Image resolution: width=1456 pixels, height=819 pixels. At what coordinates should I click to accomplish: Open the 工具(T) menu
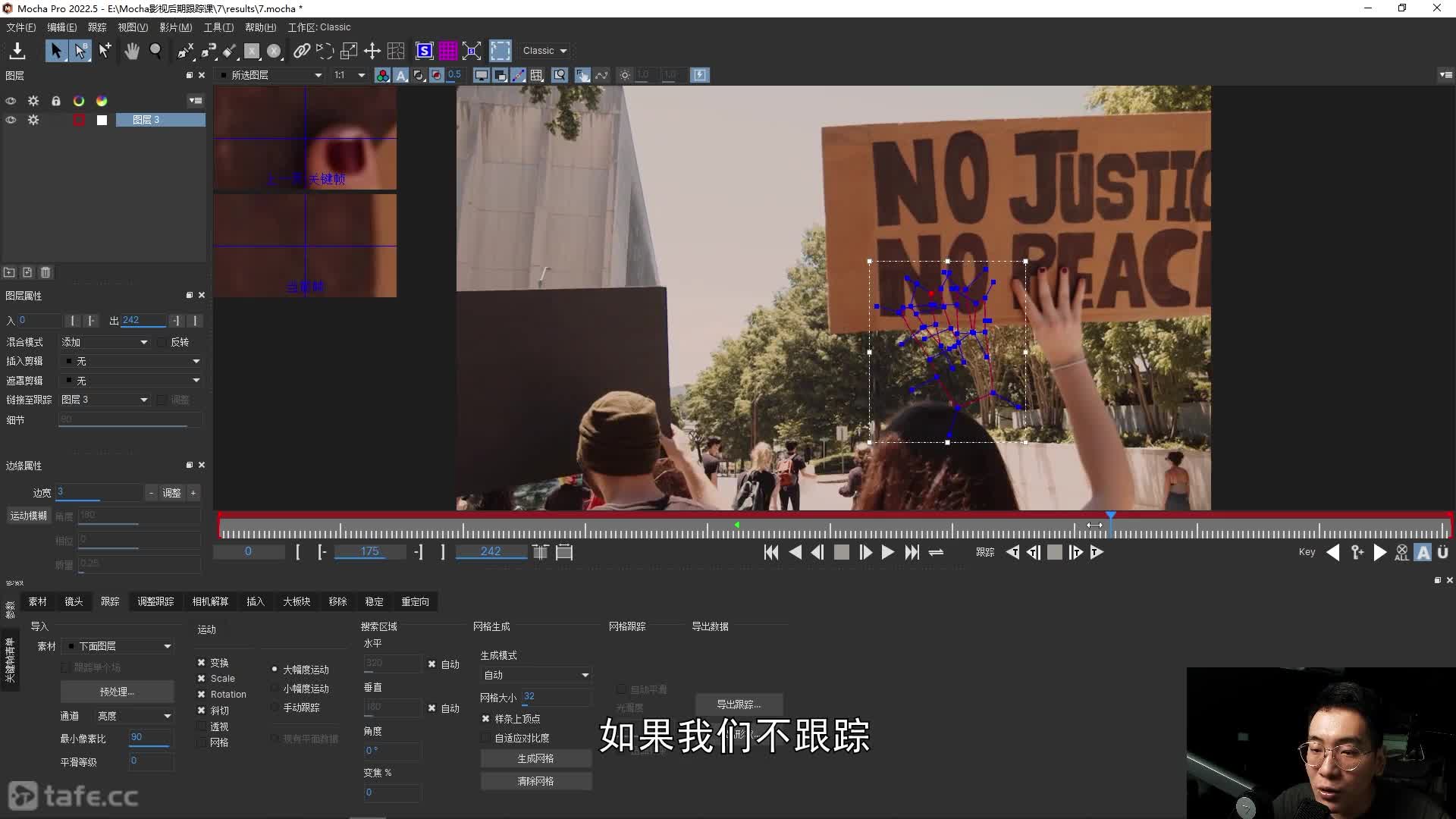coord(218,27)
